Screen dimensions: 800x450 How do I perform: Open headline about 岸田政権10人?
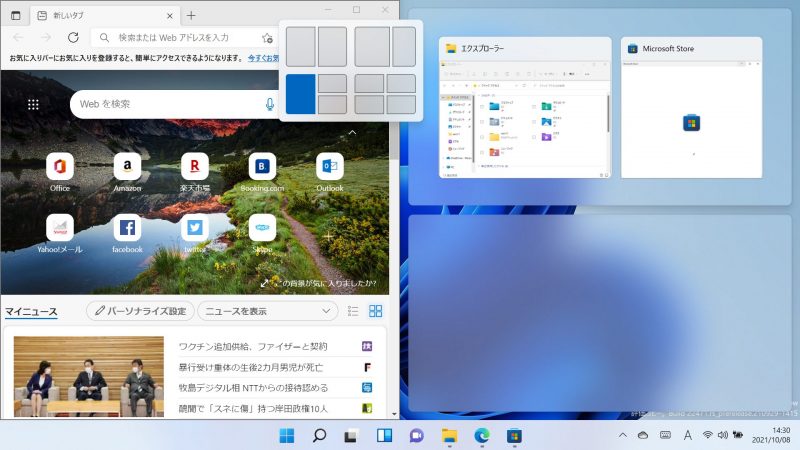253,409
